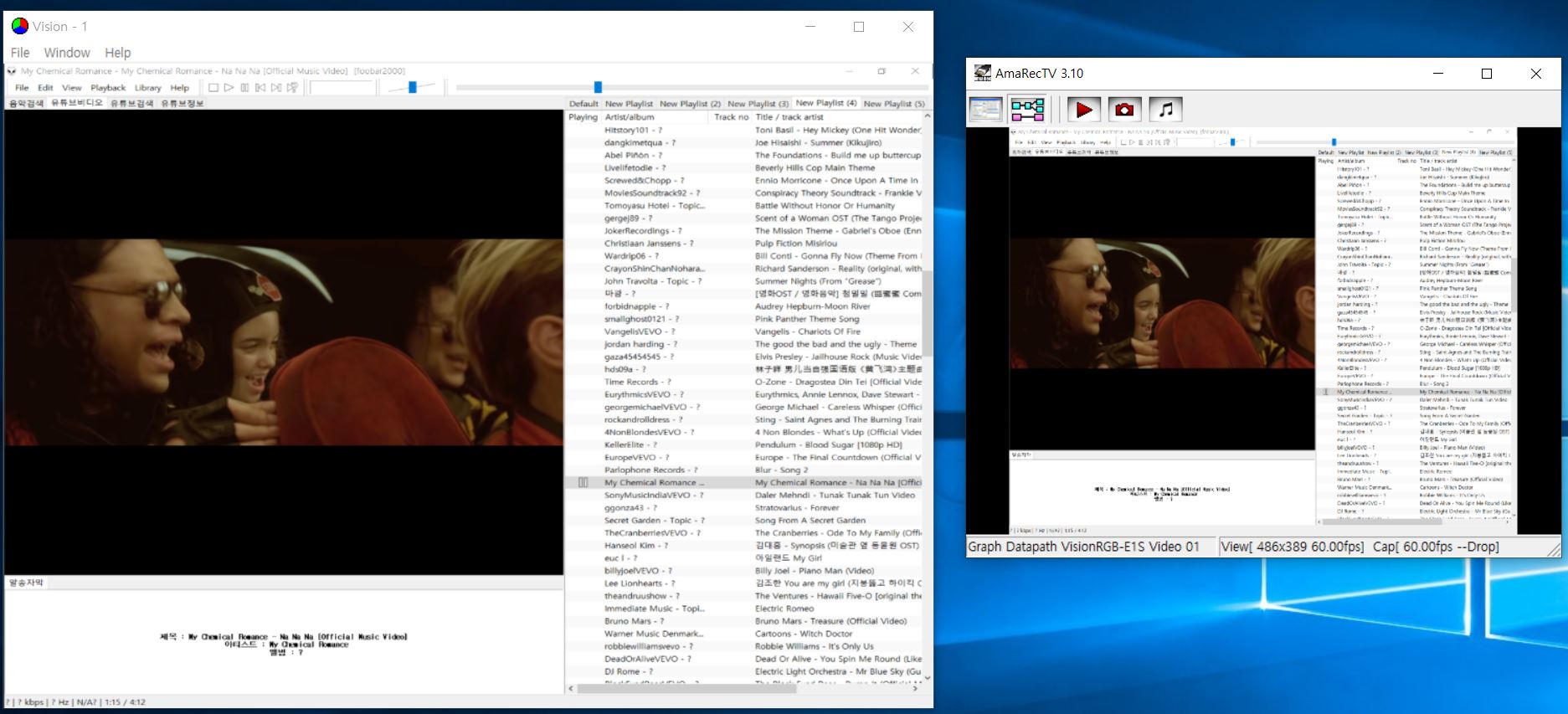This screenshot has height=714, width=1568.
Task: Click the Random playback button in foobar2000
Action: pos(292,87)
